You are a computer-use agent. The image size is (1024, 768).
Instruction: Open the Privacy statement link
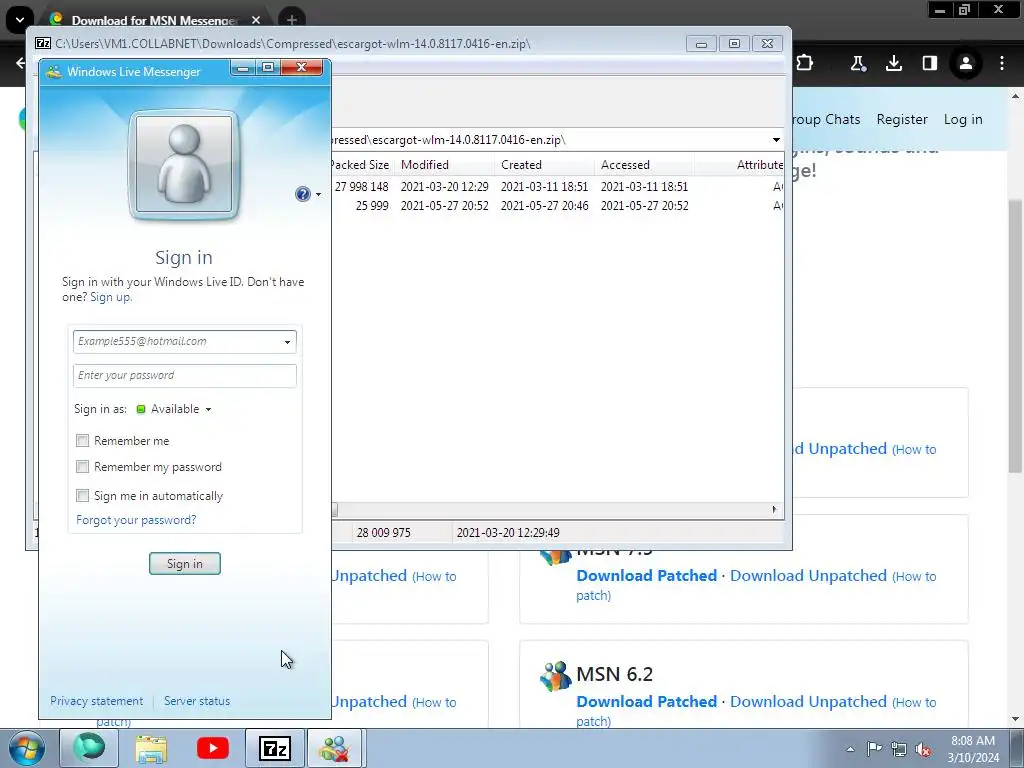tap(97, 701)
